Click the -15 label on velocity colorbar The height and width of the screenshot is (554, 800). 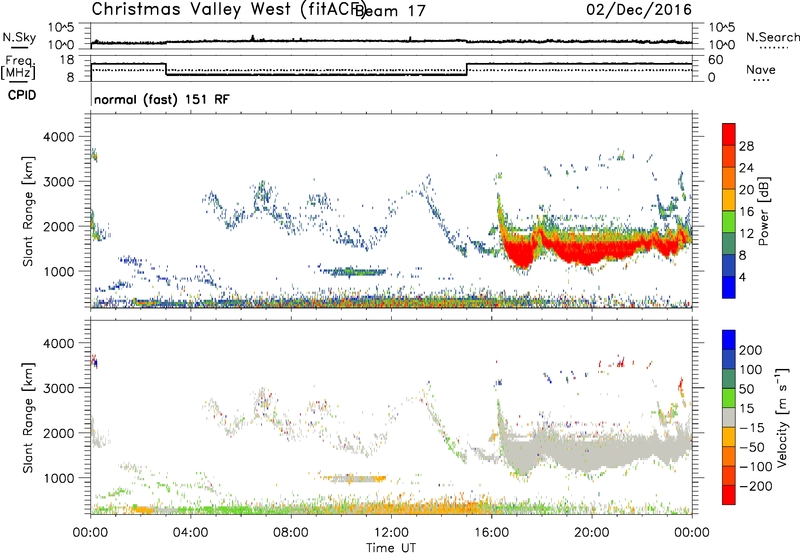click(752, 428)
